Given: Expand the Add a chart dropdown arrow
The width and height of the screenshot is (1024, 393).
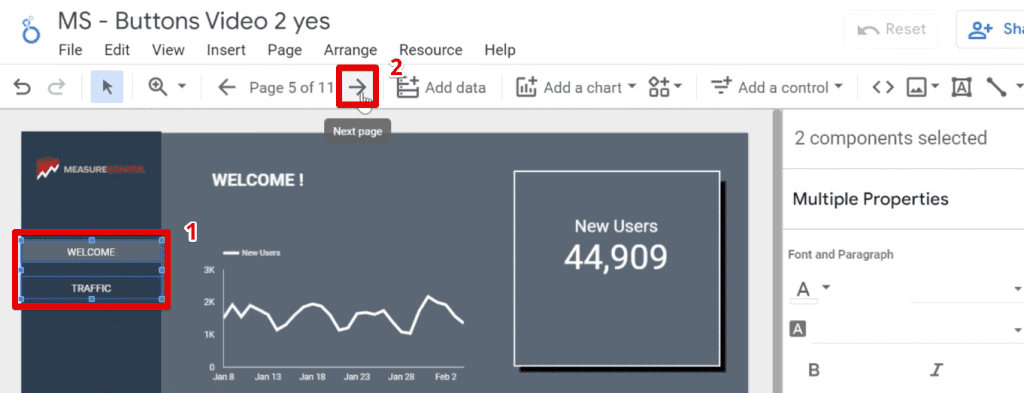Looking at the screenshot, I should coord(631,87).
